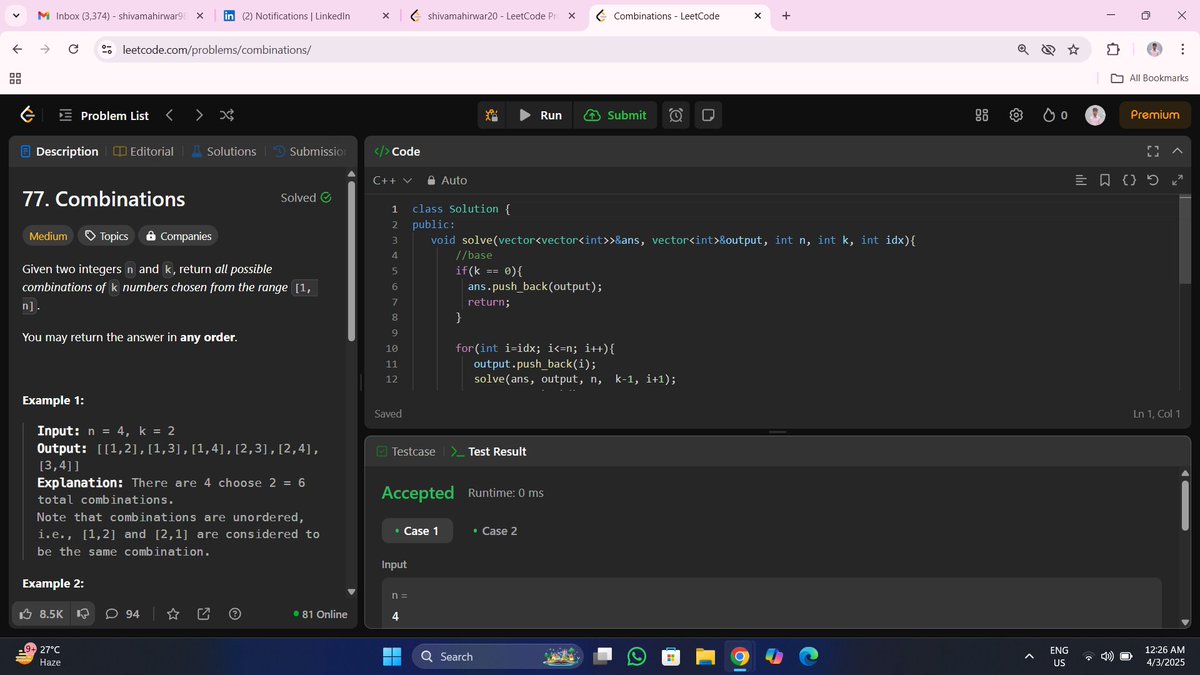Pick a random problem with shuffle icon
Viewport: 1200px width, 675px height.
[x=227, y=115]
